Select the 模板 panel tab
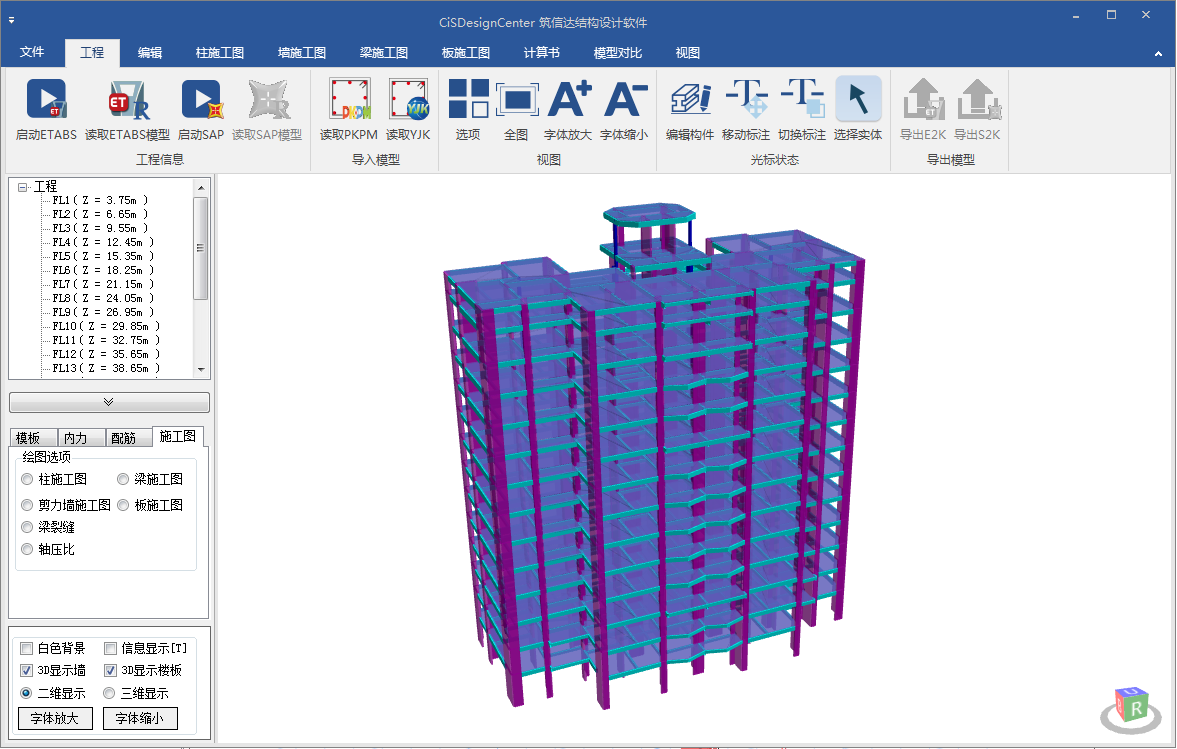 (33, 438)
